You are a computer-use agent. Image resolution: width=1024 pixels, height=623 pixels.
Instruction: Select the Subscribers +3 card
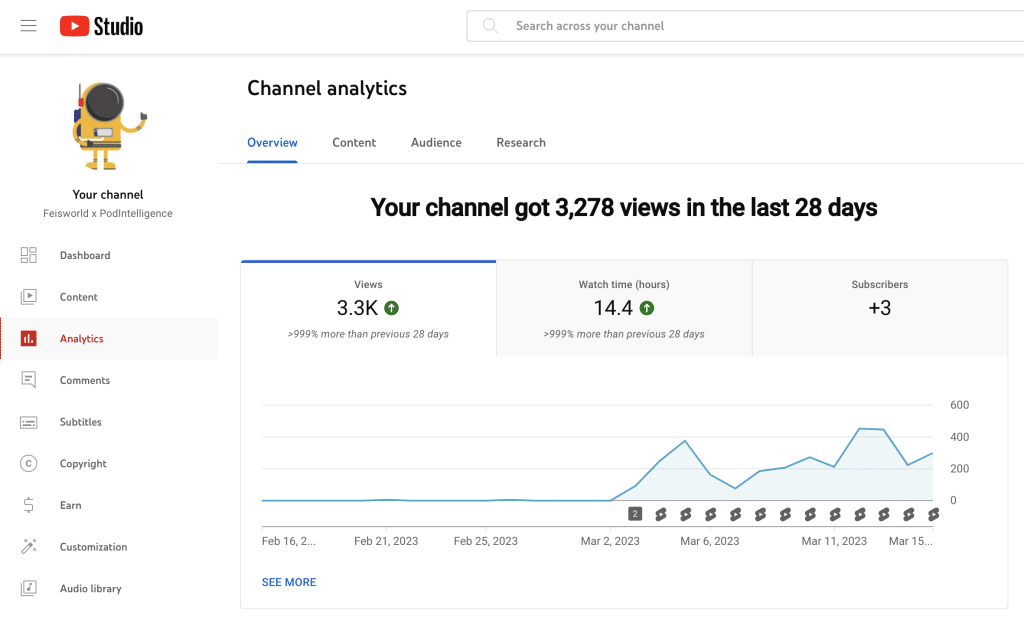coord(879,307)
